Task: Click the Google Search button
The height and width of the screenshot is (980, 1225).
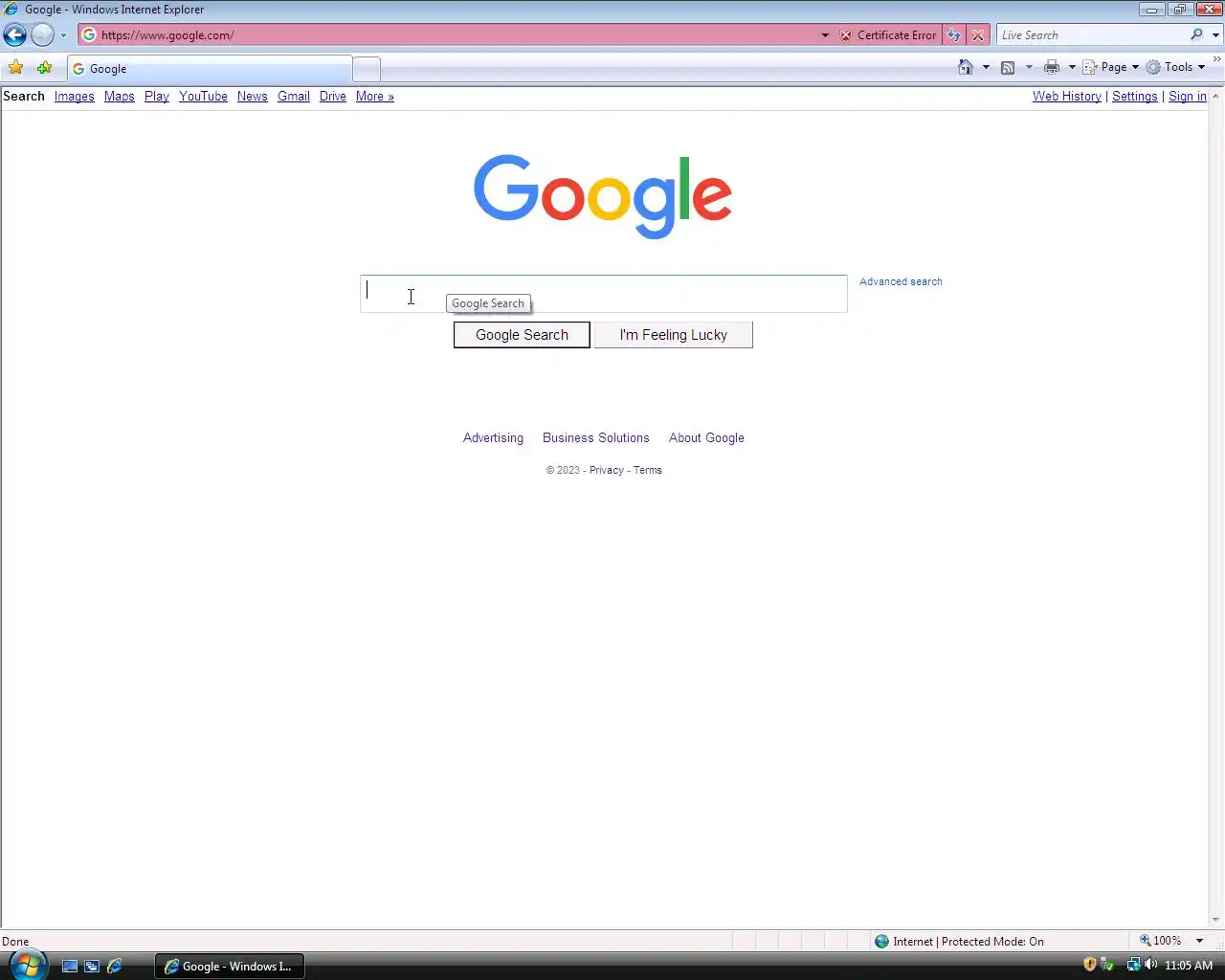Action: point(522,335)
